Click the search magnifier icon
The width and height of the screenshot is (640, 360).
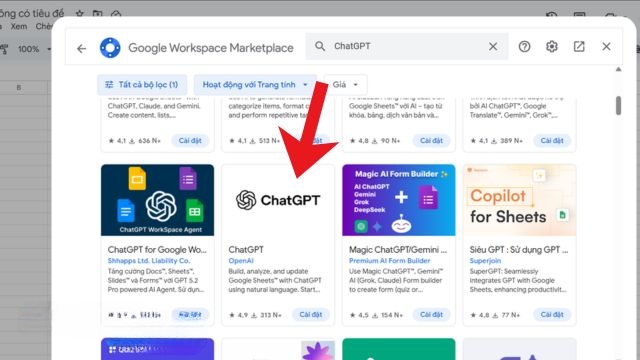pos(320,46)
